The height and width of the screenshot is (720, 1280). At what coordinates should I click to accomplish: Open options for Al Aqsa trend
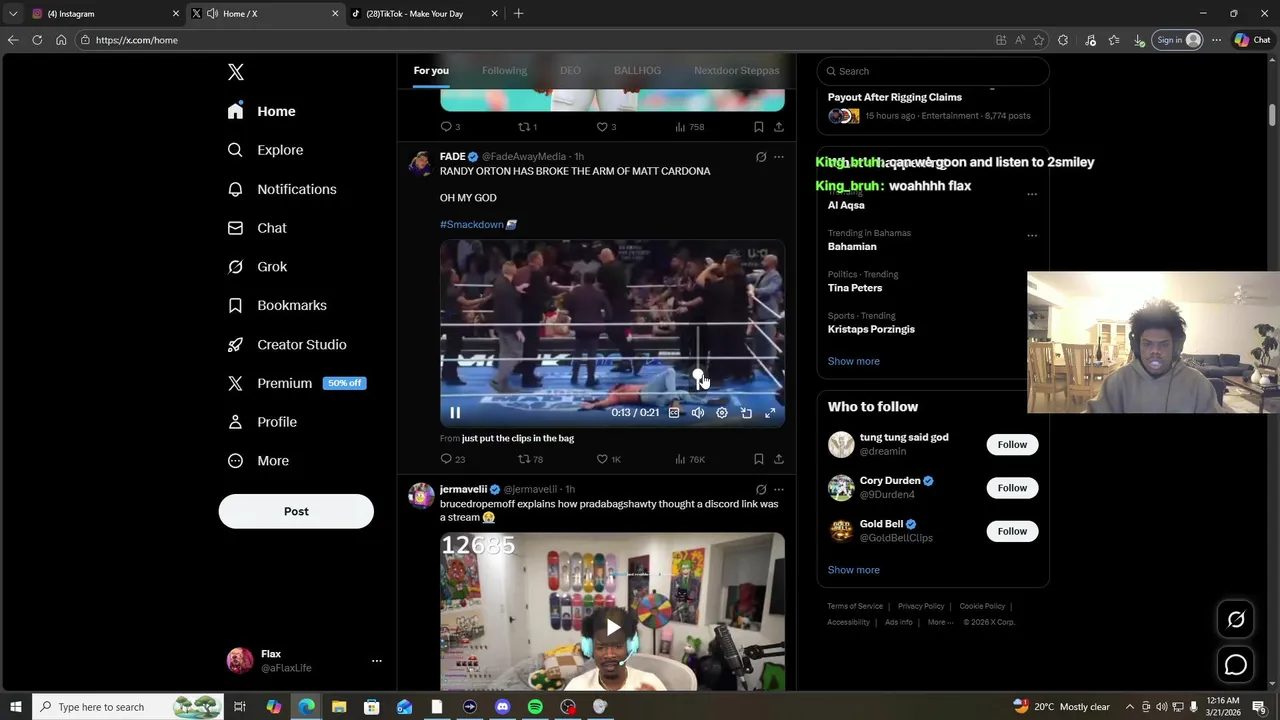coord(1032,194)
